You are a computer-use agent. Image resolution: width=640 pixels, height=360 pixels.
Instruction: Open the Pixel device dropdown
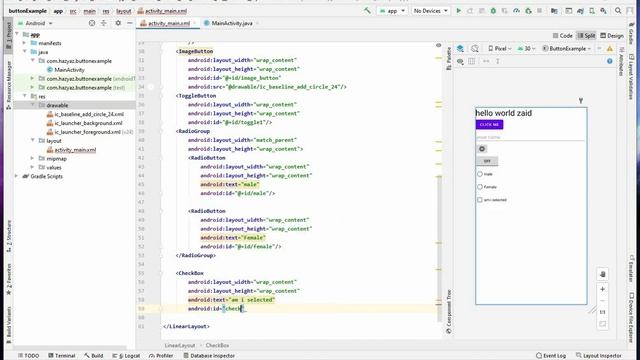(x=500, y=49)
